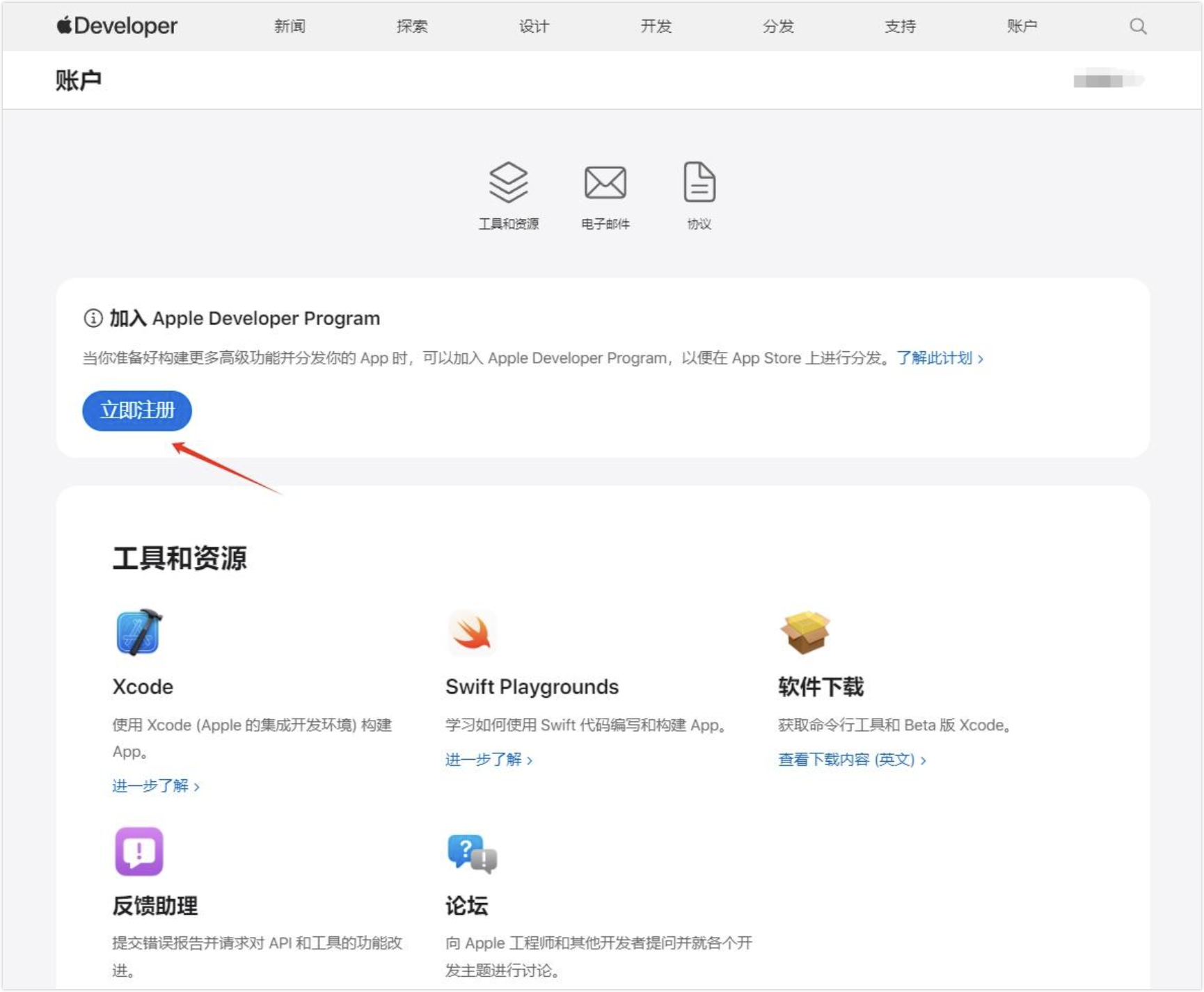Click the blurred account name at top right
Viewport: 1204px width, 992px height.
click(x=1107, y=81)
